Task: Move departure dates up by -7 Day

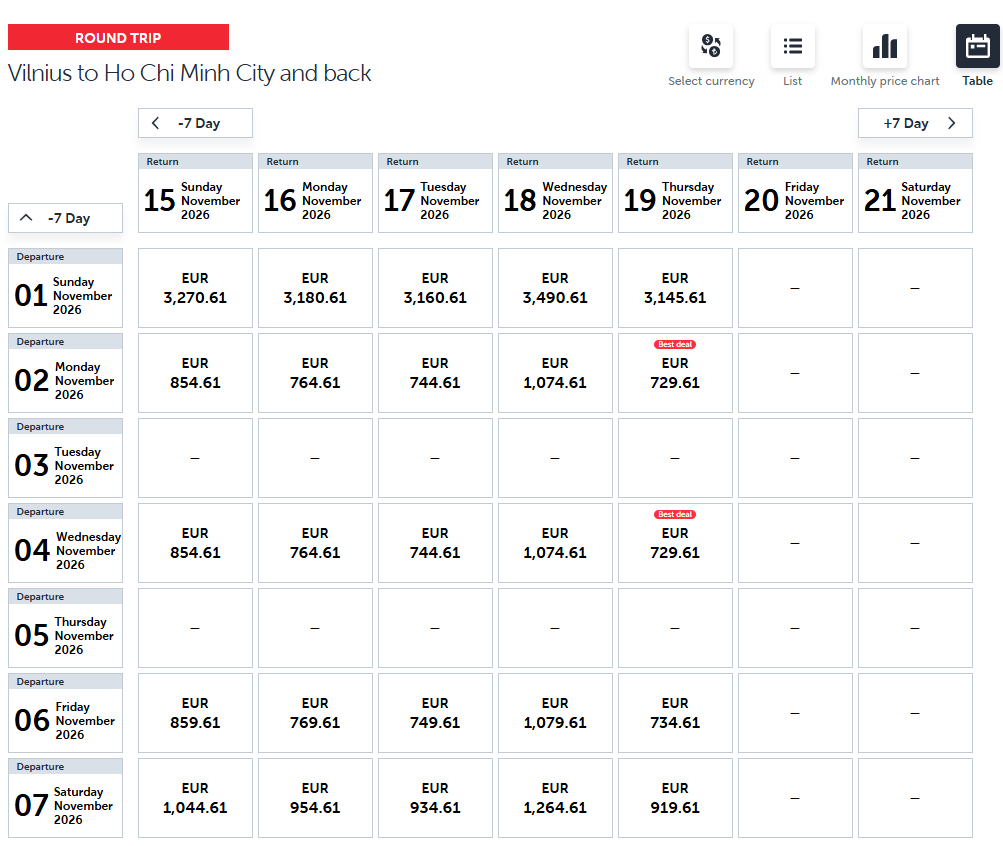Action: click(x=65, y=218)
